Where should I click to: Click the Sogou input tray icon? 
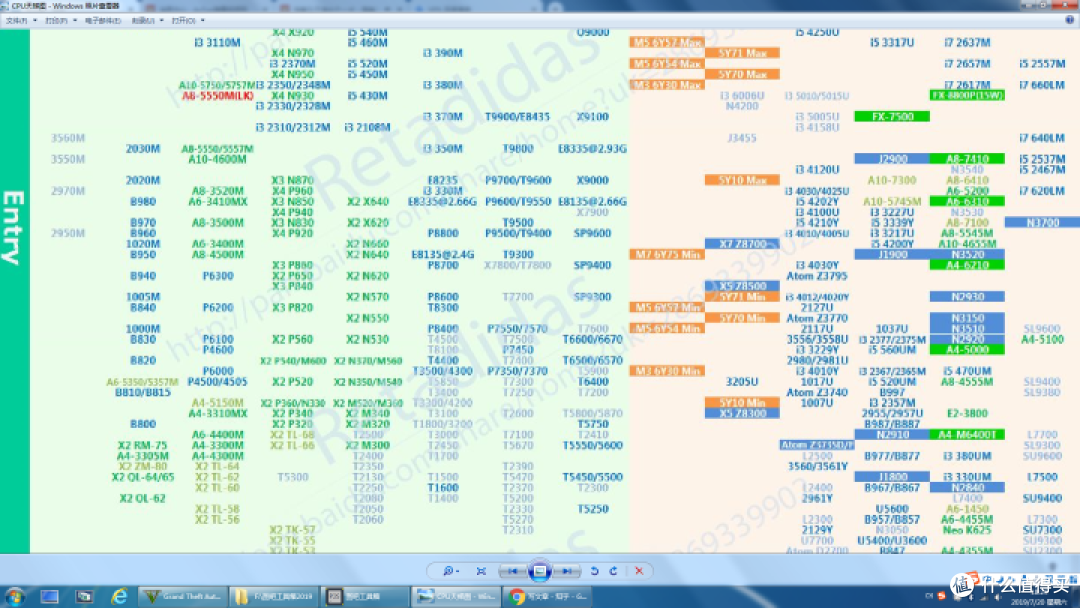(942, 596)
